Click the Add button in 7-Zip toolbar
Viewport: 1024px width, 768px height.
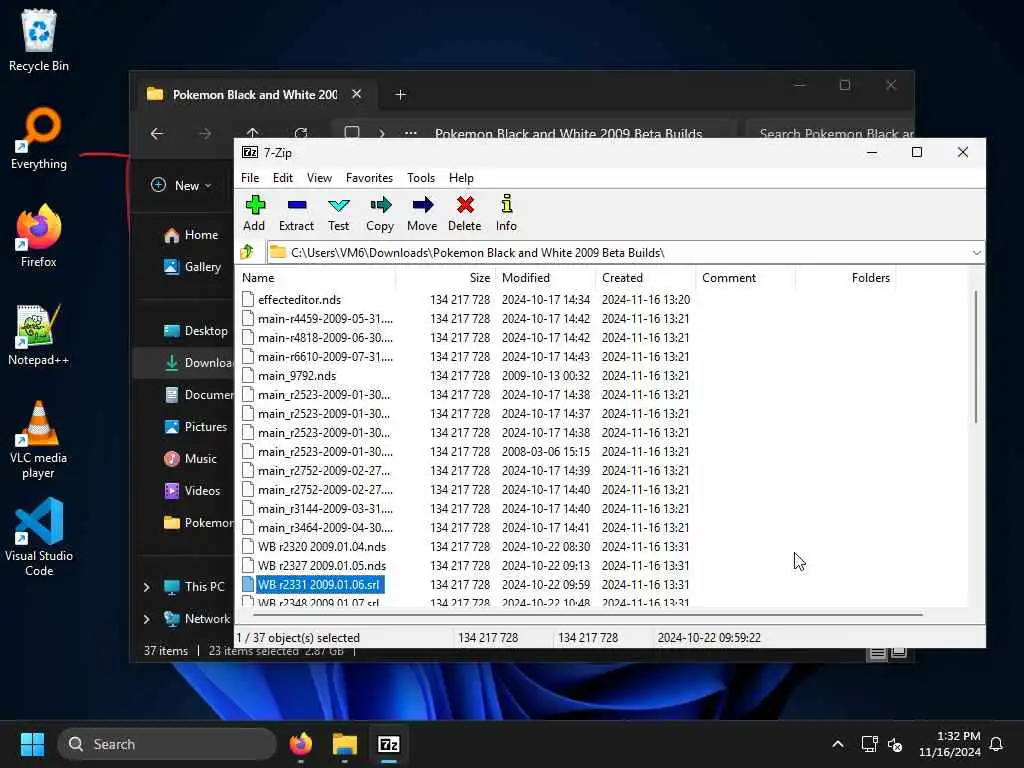[x=254, y=214]
